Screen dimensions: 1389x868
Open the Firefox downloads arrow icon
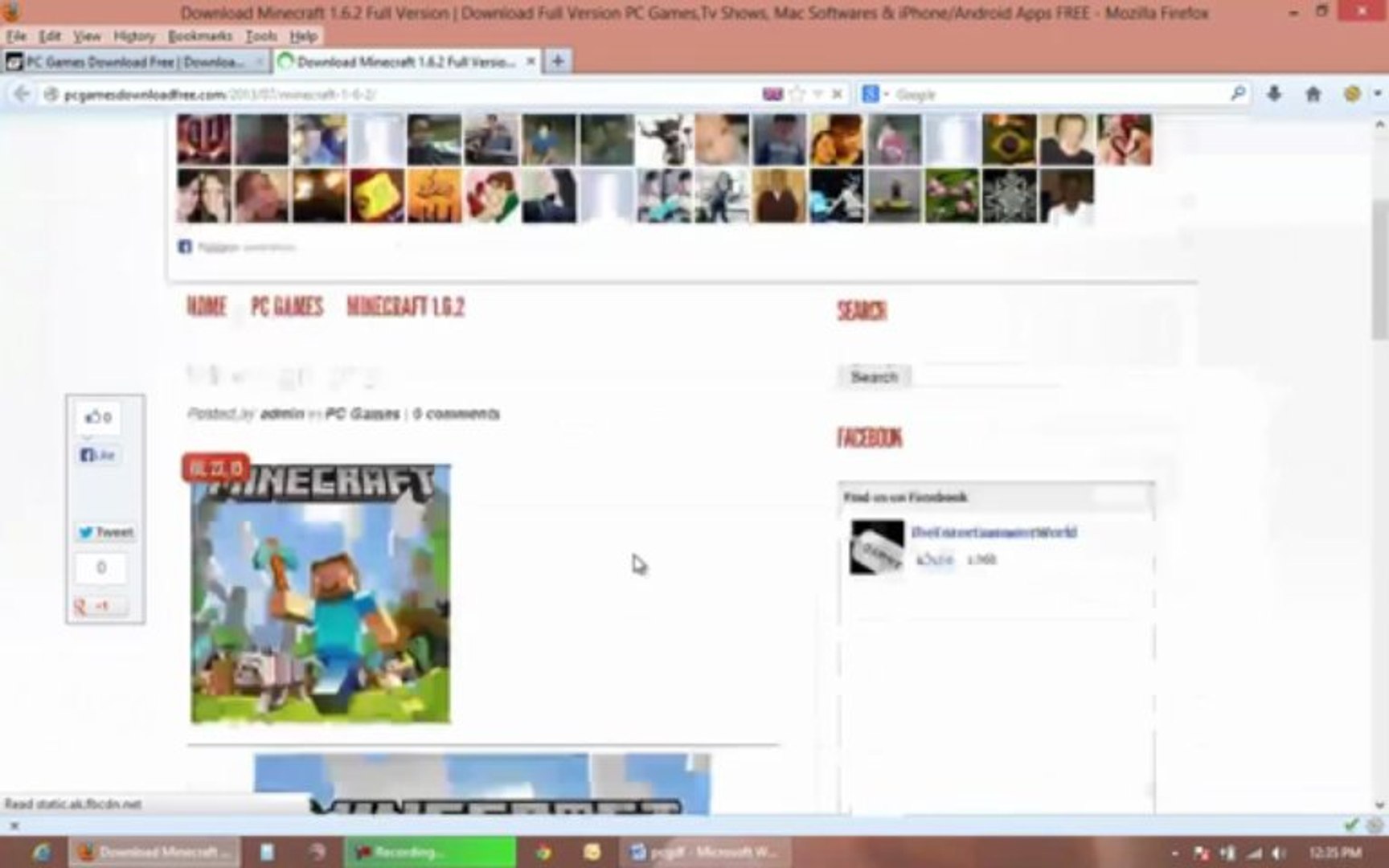[x=1275, y=94]
